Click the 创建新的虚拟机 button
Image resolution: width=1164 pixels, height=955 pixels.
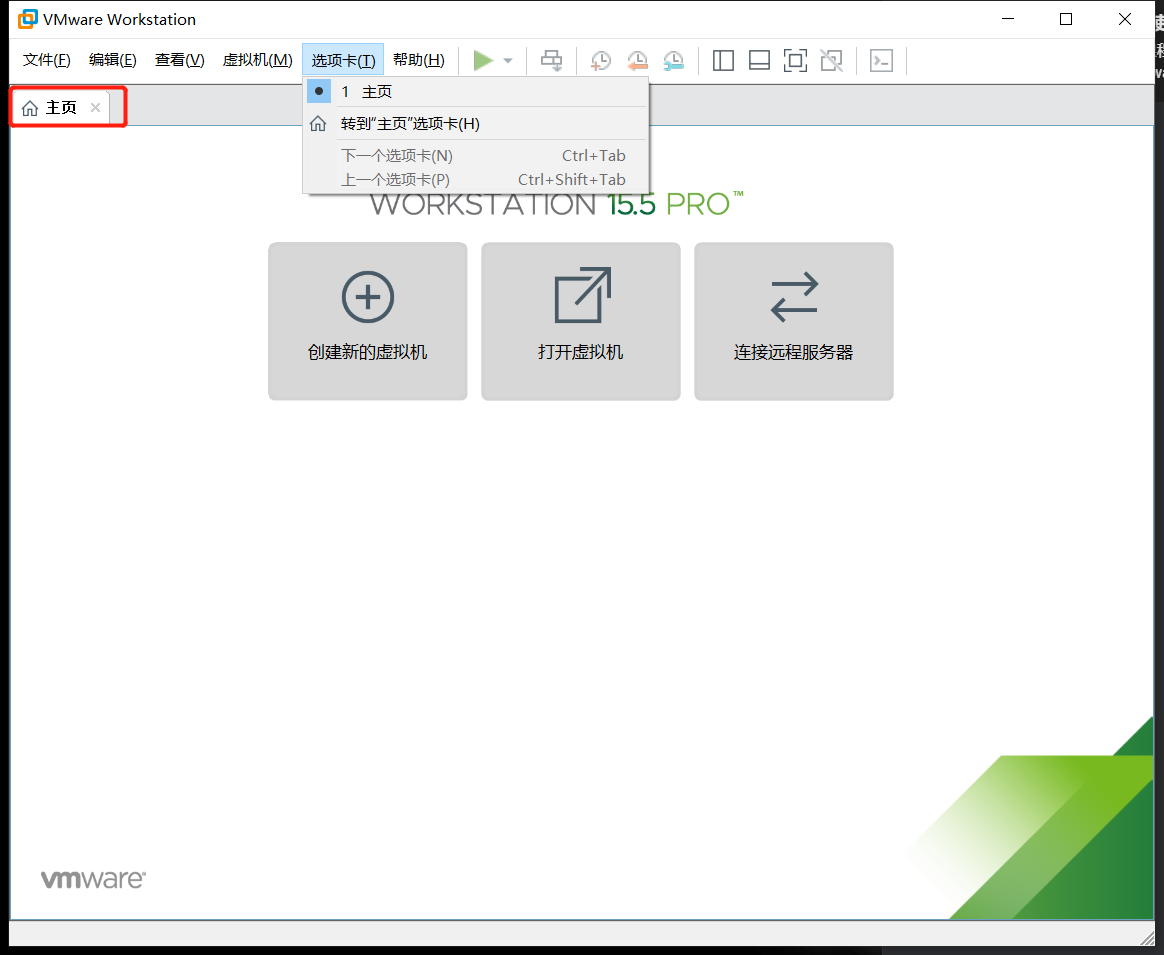pos(367,321)
